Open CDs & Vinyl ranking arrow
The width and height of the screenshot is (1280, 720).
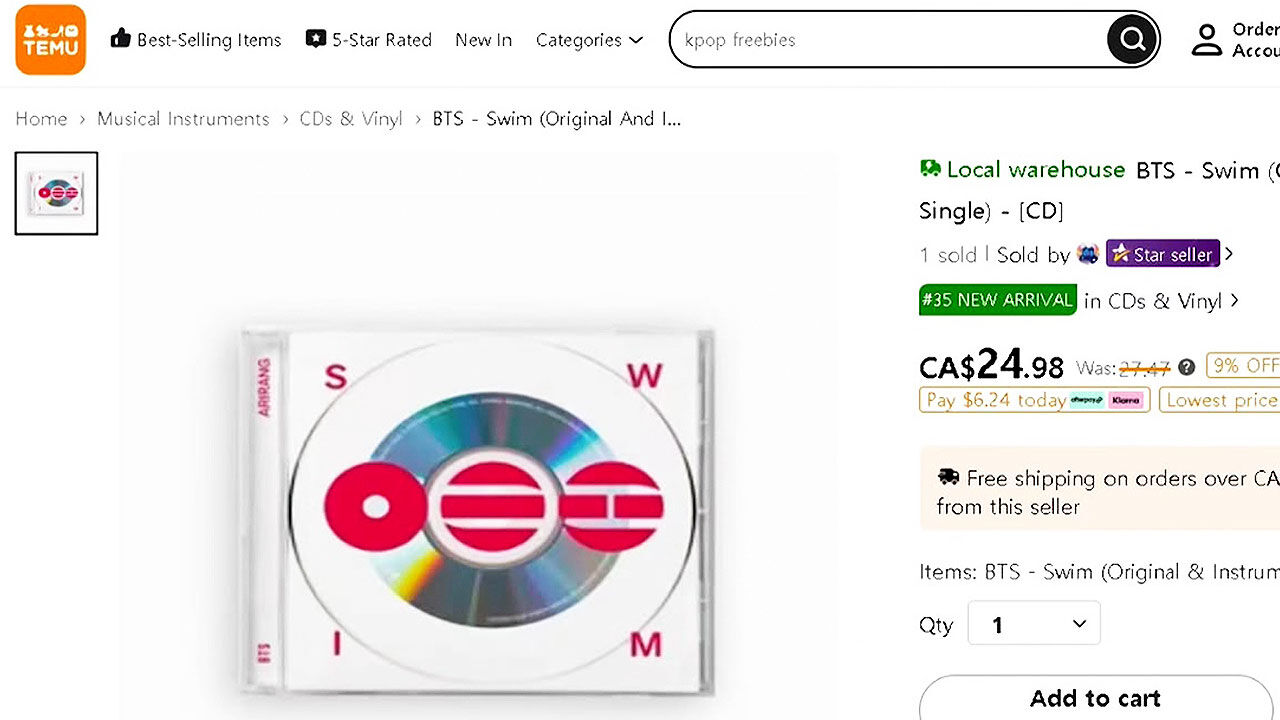pyautogui.click(x=1234, y=300)
